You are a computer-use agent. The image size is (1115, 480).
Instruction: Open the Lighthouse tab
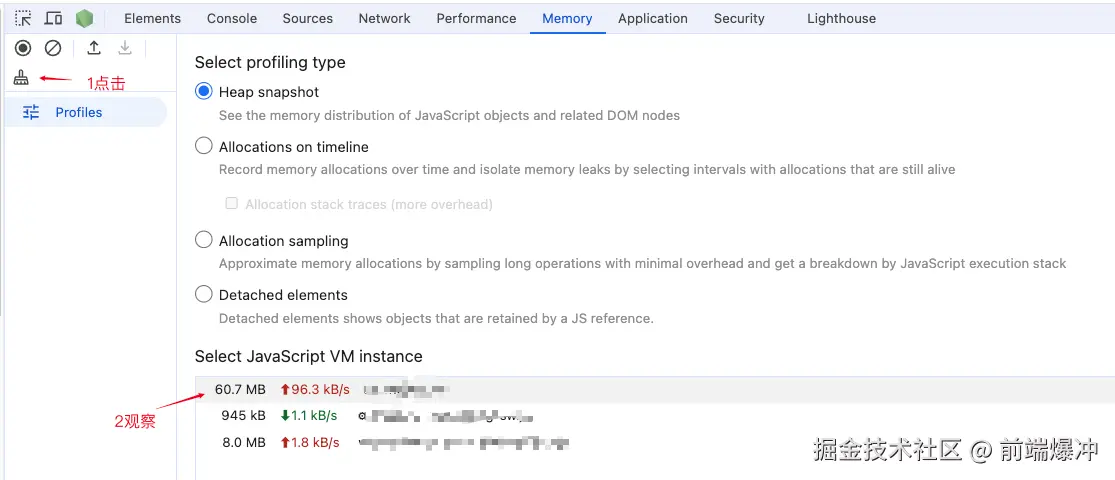click(x=841, y=18)
